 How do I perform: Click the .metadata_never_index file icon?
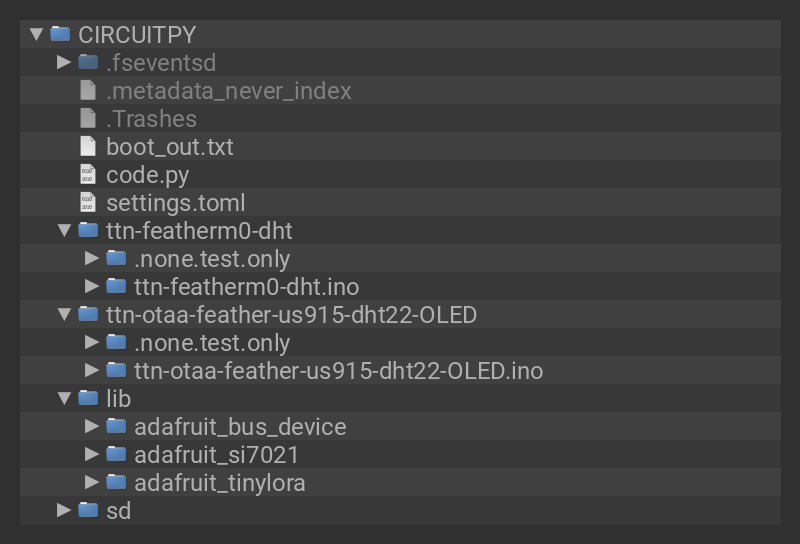[x=88, y=90]
